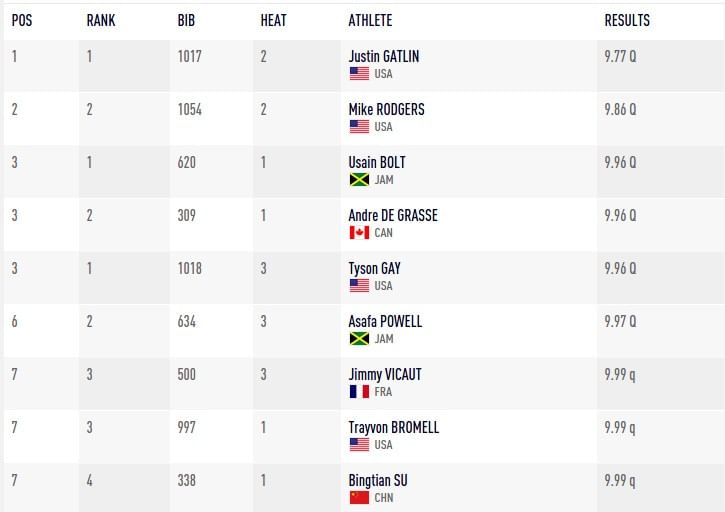This screenshot has height=512, width=725.
Task: Click the HEAT column header
Action: tap(273, 20)
